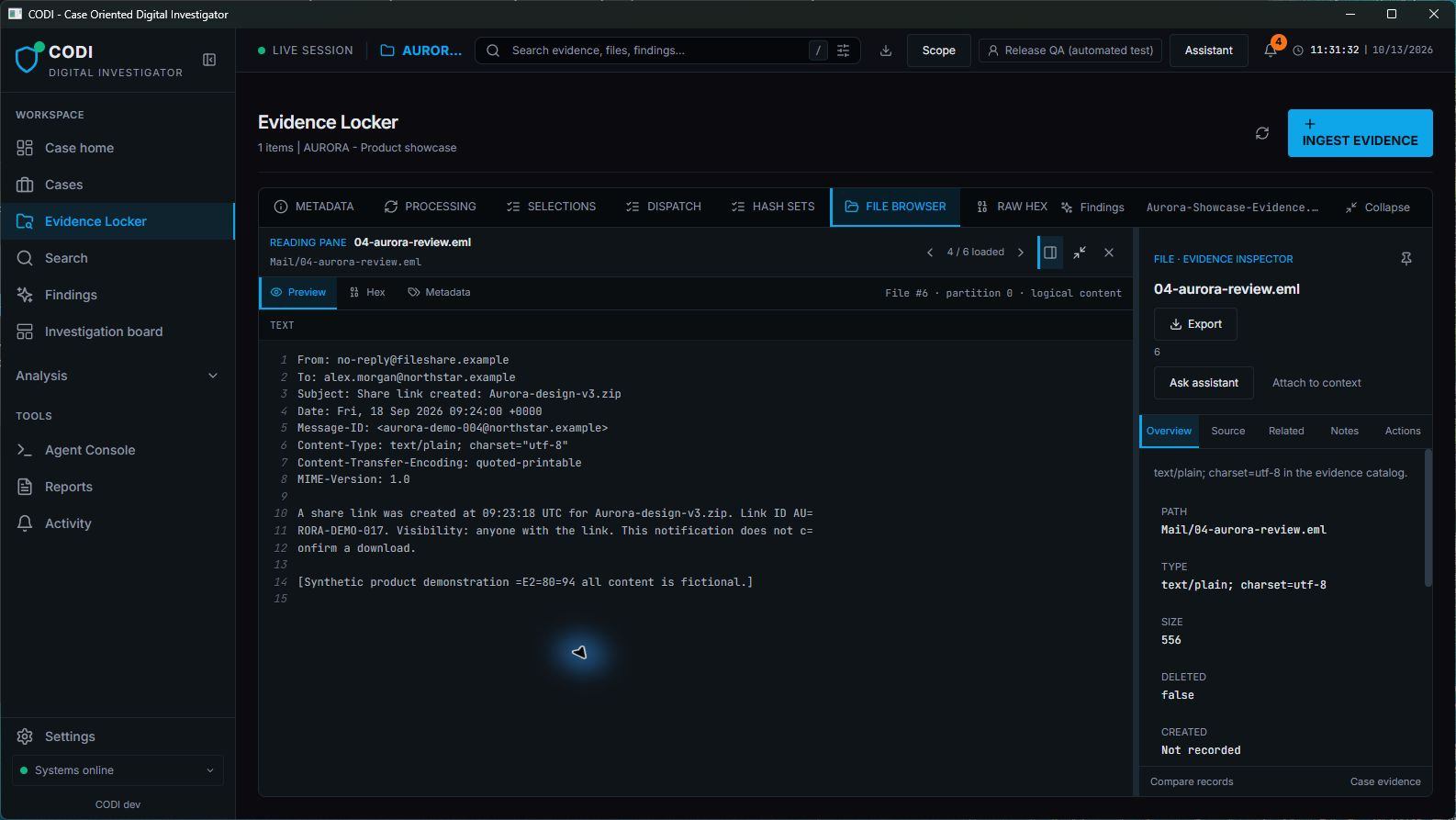Switch reading pane to Preview view
The width and height of the screenshot is (1456, 820).
(x=298, y=292)
